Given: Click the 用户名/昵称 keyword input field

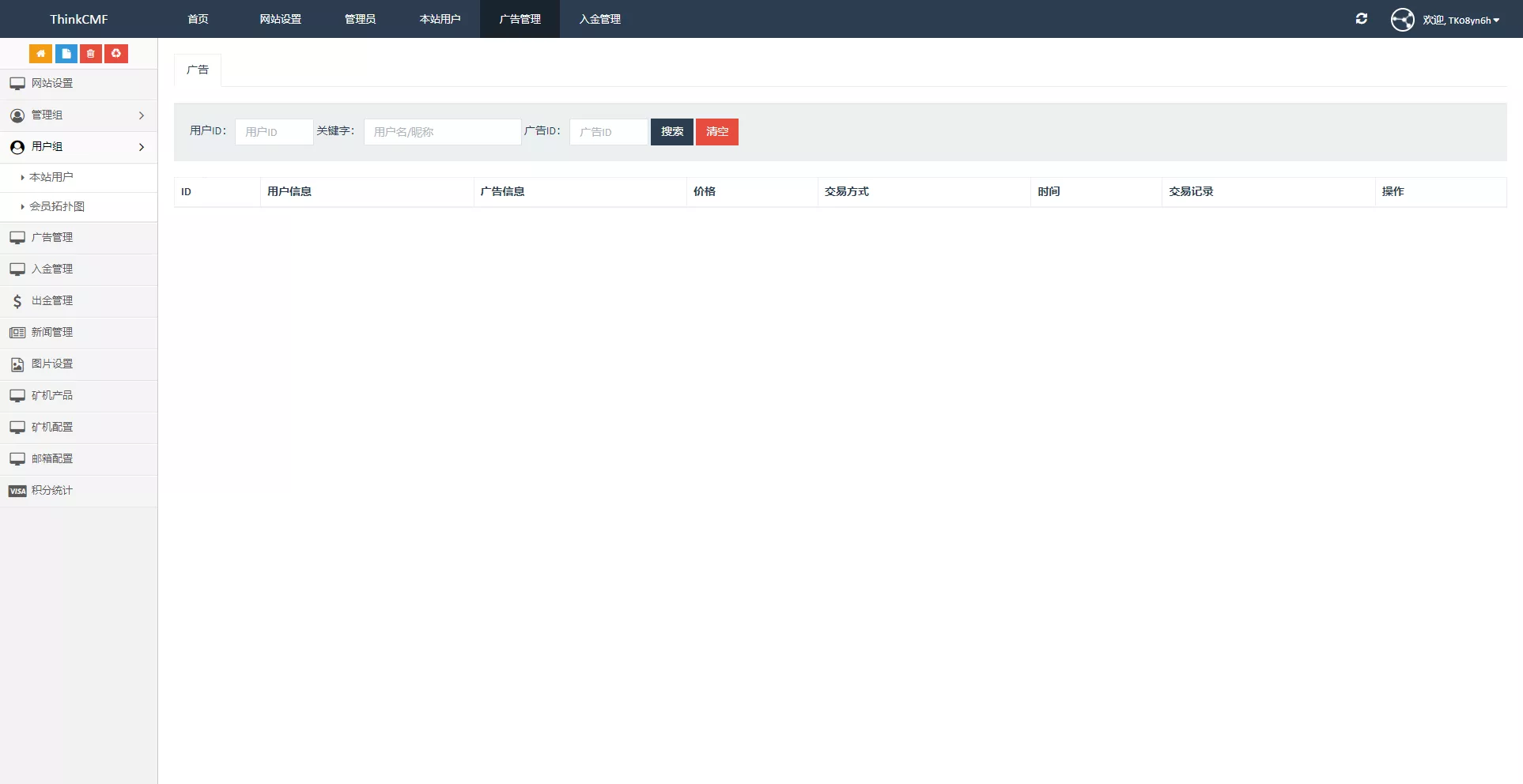Looking at the screenshot, I should tap(442, 132).
